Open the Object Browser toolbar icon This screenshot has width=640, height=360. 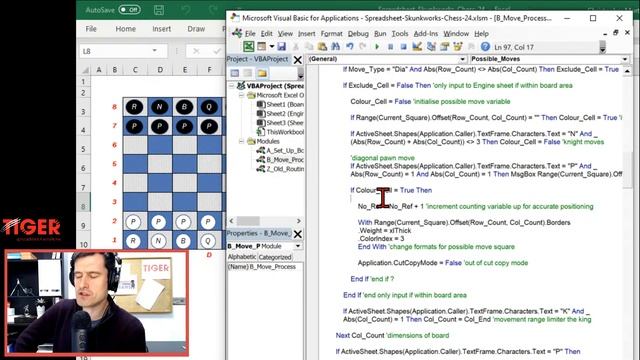(458, 47)
